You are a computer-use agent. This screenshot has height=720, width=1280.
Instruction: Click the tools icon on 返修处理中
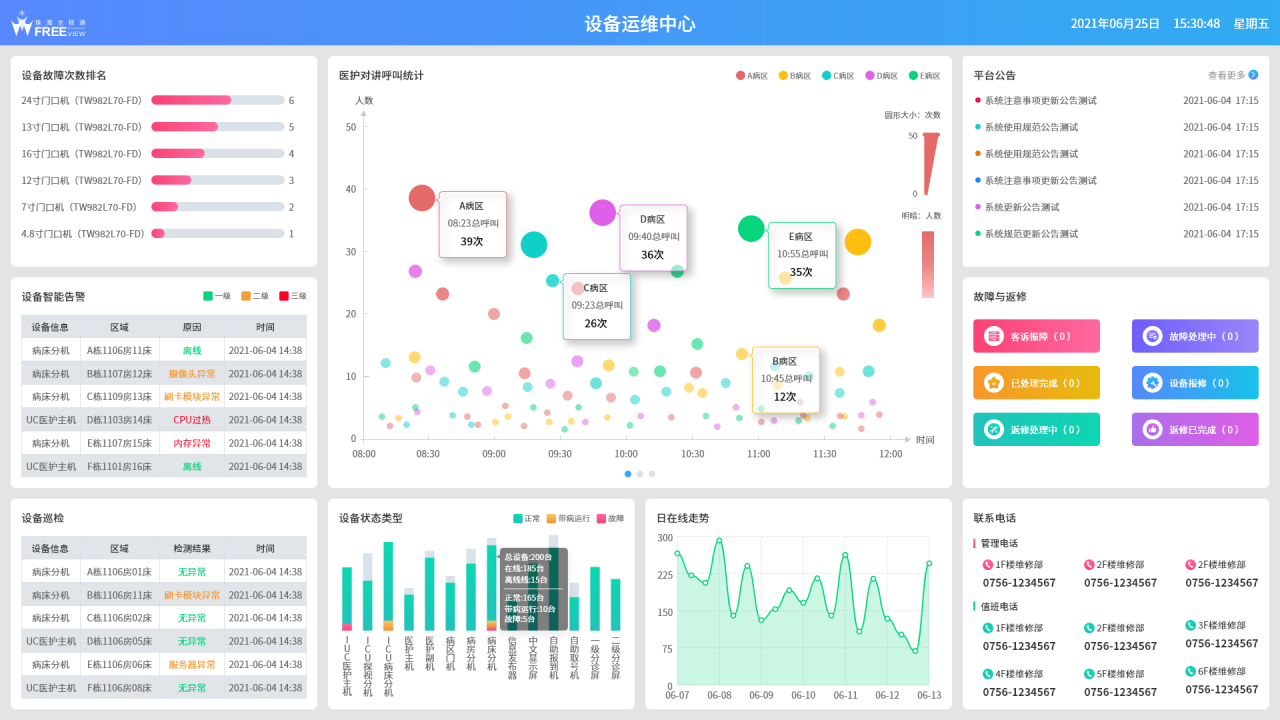[x=994, y=430]
